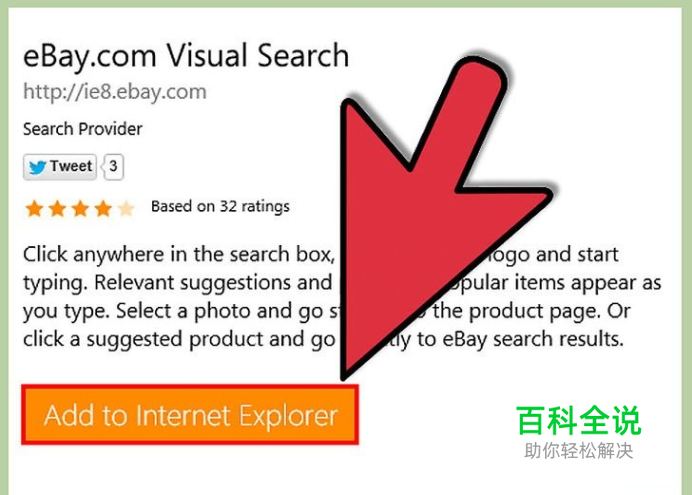Click the large red arrow graphic
This screenshot has width=692, height=495.
[441, 212]
